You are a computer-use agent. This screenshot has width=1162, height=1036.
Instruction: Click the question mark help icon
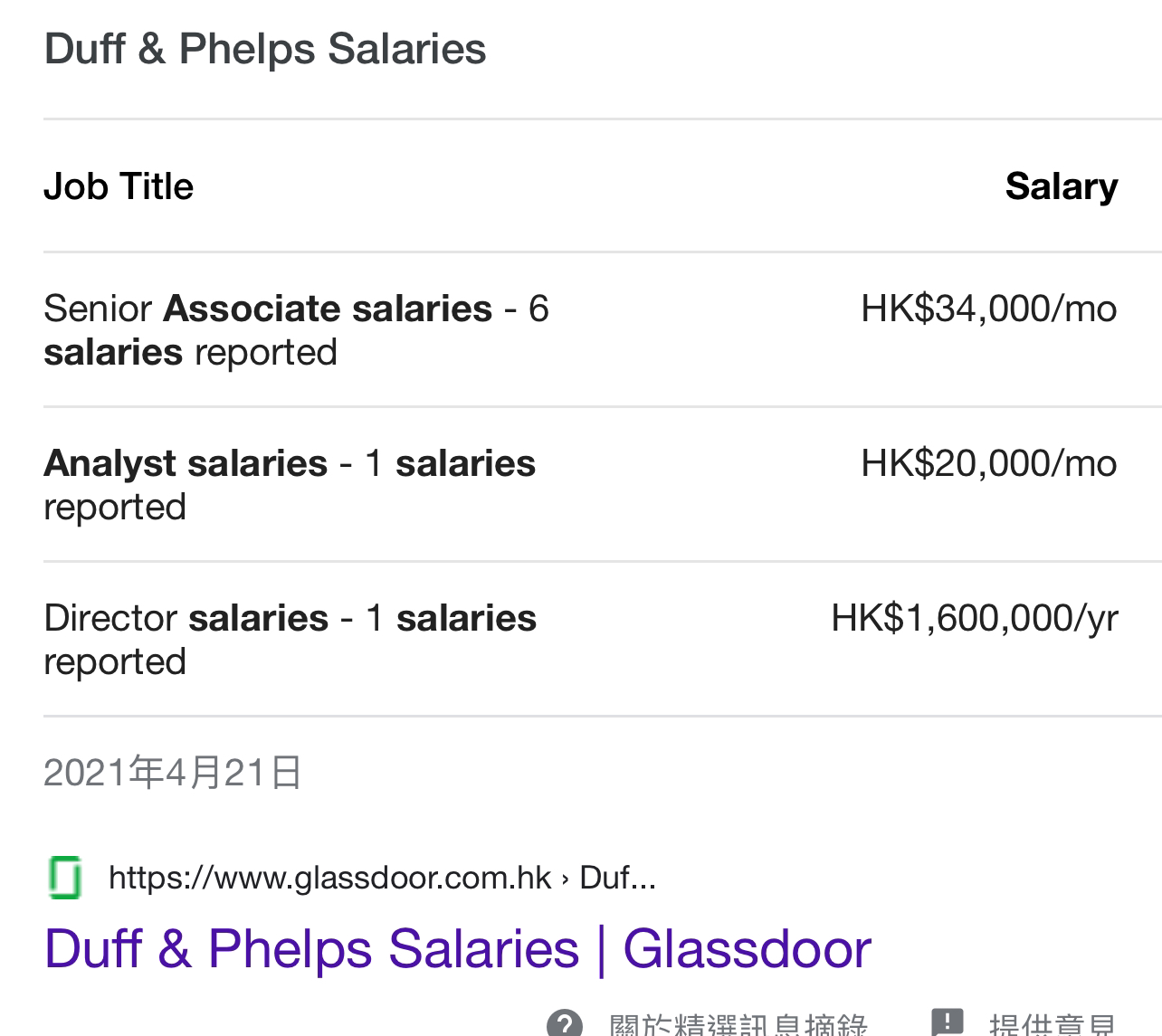565,1024
